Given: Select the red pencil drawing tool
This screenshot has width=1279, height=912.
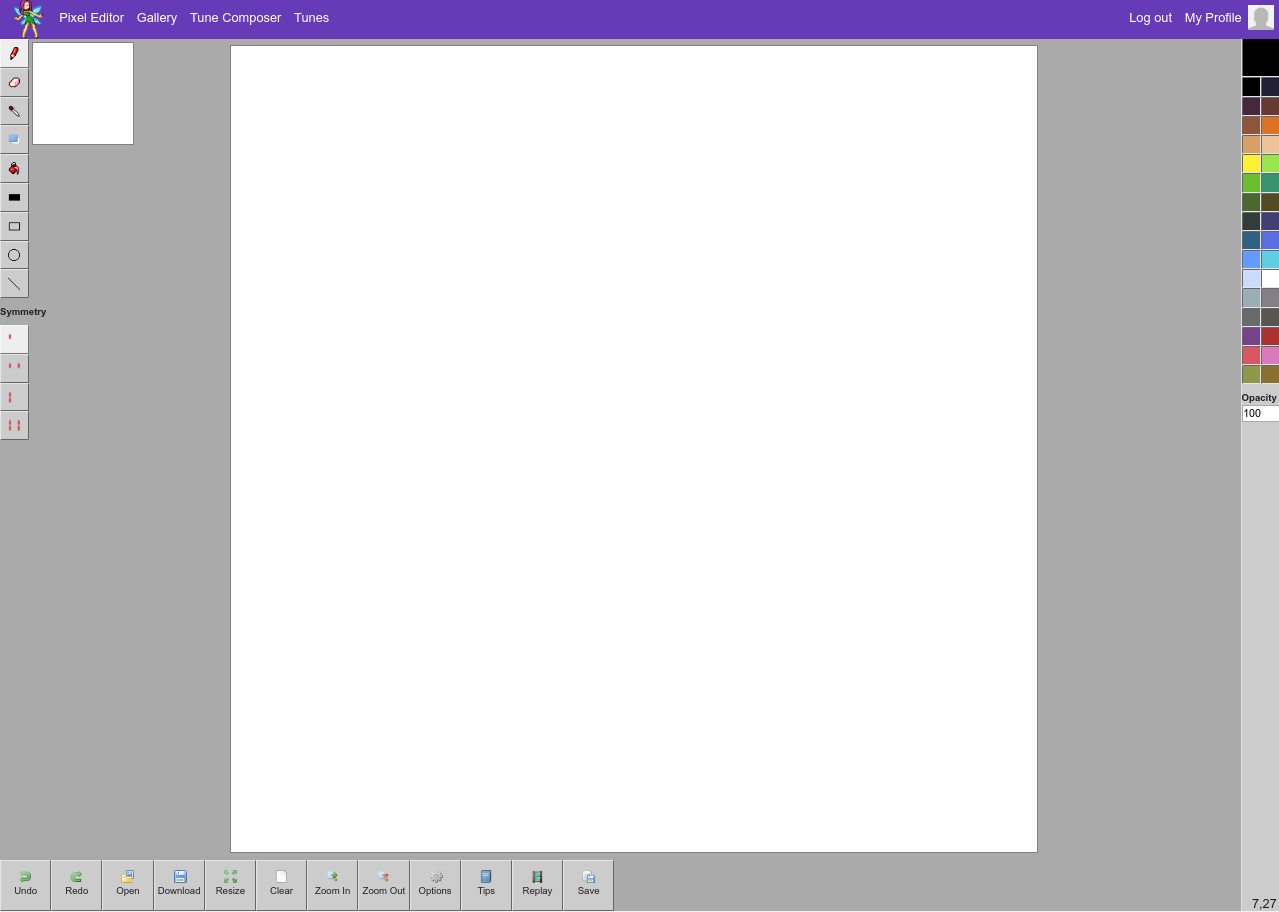Looking at the screenshot, I should click(14, 54).
